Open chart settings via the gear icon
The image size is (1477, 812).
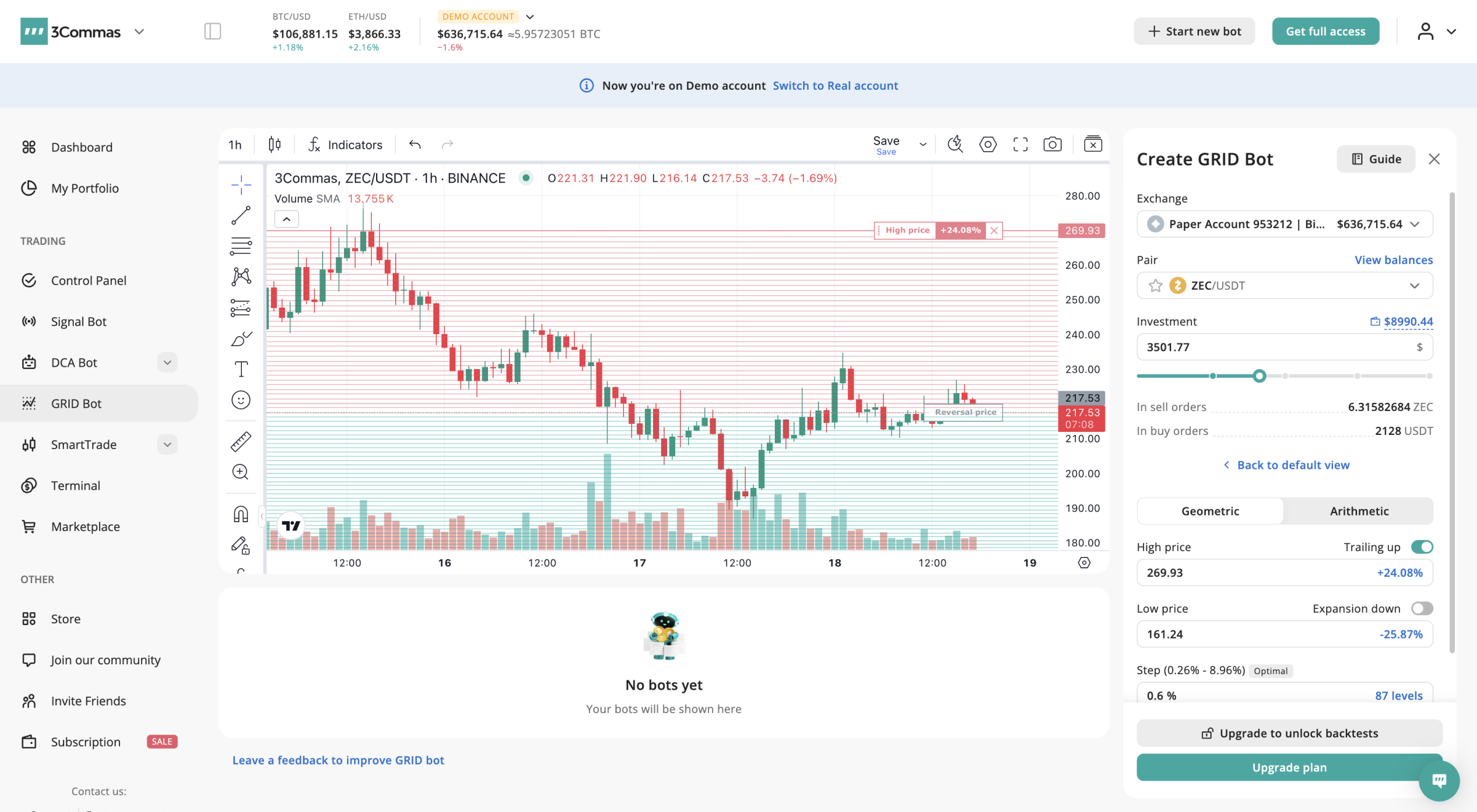pyautogui.click(x=988, y=144)
